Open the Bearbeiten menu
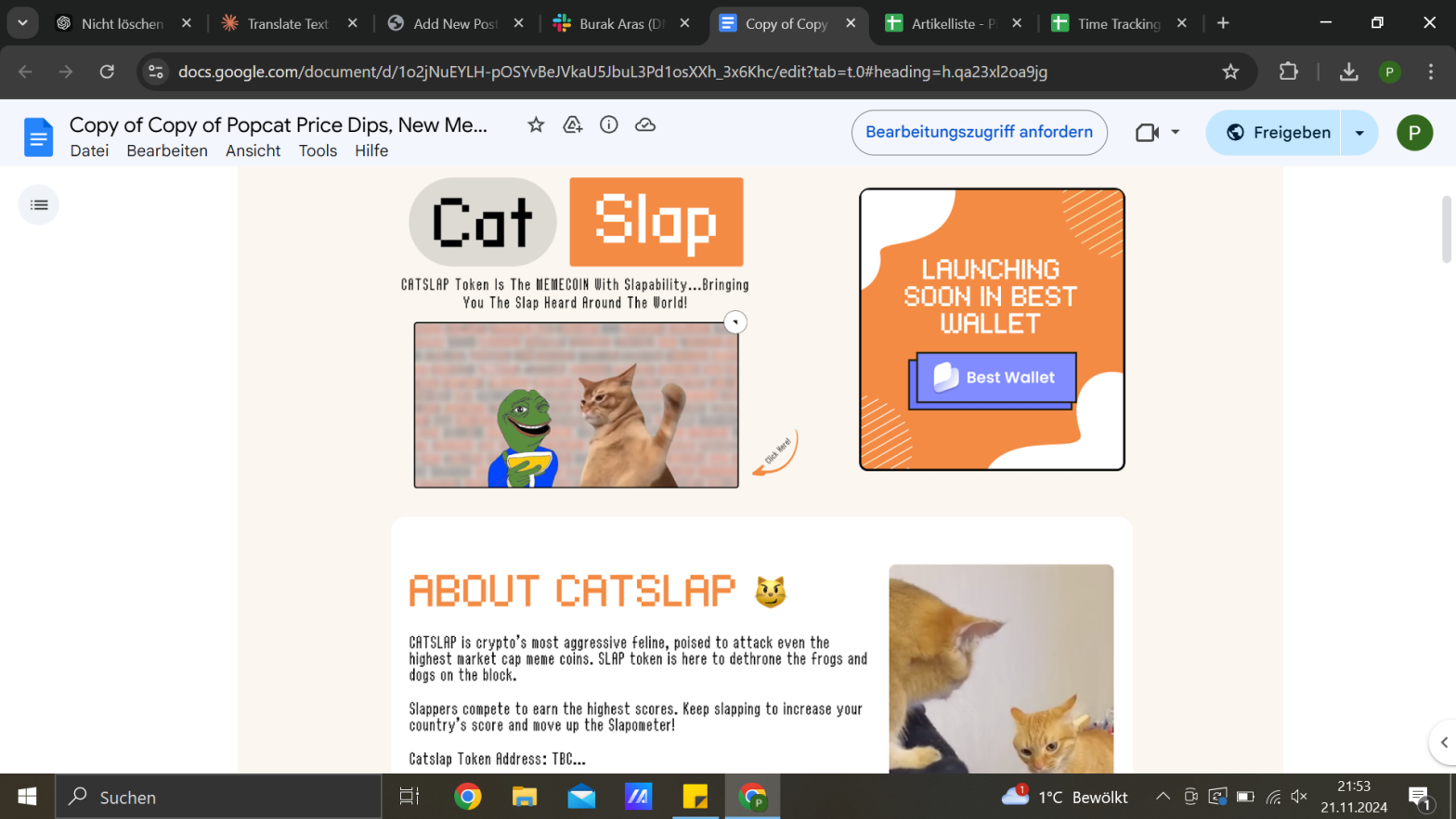1456x819 pixels. click(x=167, y=150)
